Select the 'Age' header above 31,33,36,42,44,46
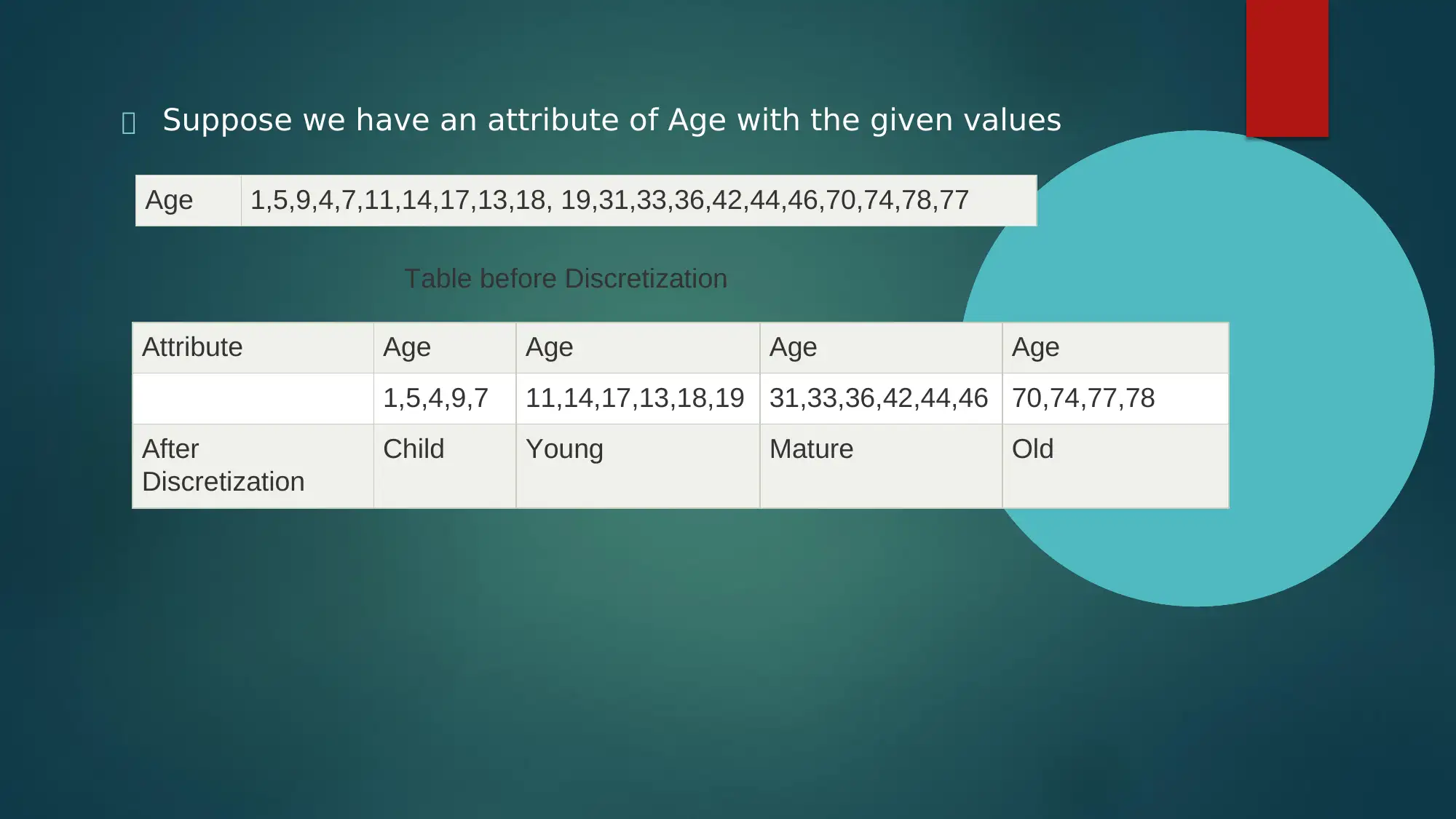The image size is (1456, 819). (x=881, y=348)
